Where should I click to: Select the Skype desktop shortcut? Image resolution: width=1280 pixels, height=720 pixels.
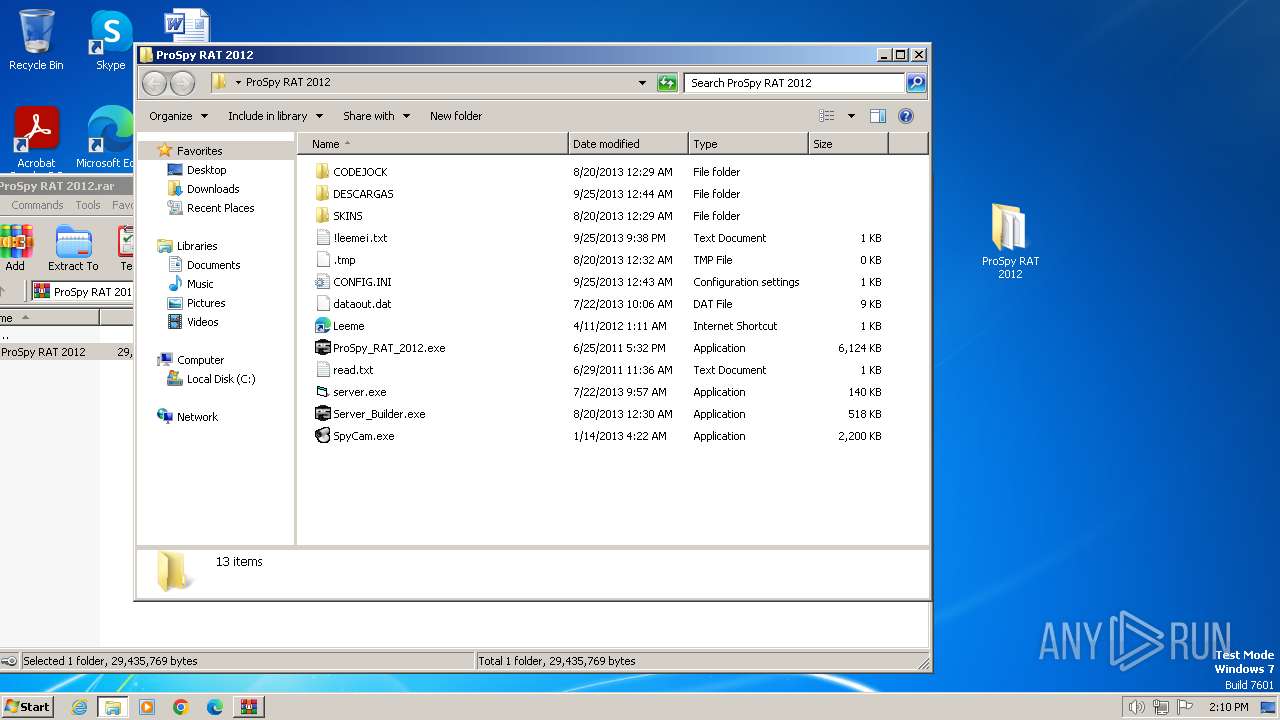(x=110, y=40)
